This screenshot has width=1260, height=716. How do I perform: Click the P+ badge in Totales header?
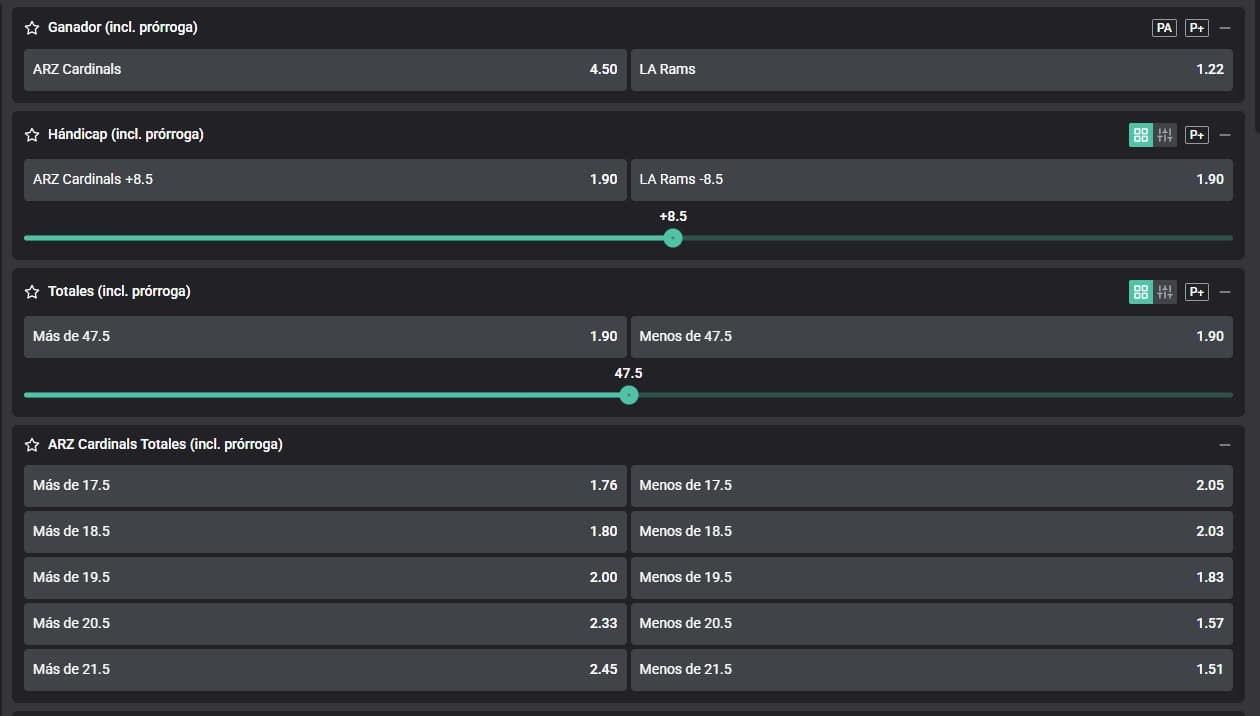click(x=1196, y=292)
